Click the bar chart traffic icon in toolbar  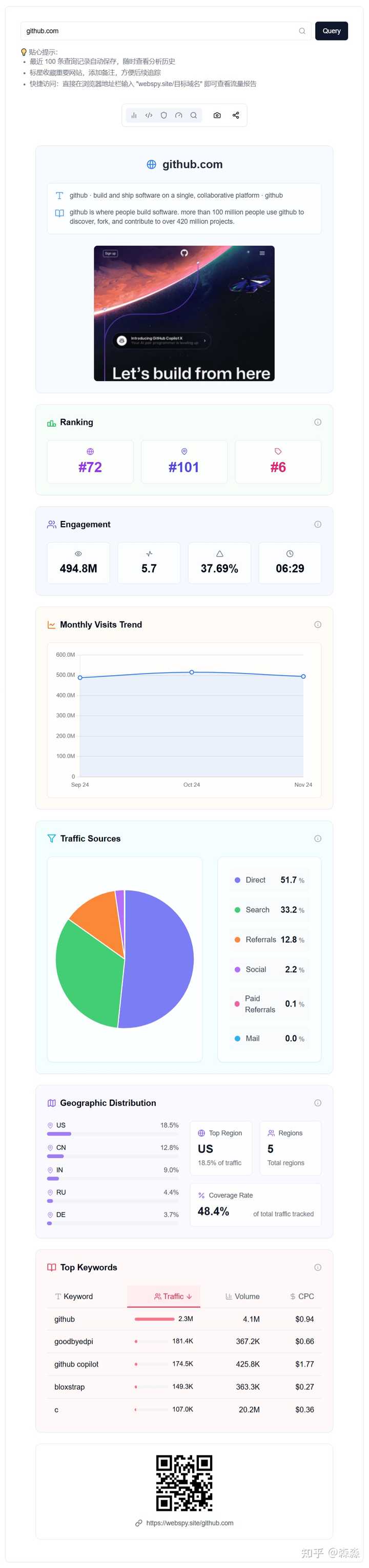pos(134,116)
